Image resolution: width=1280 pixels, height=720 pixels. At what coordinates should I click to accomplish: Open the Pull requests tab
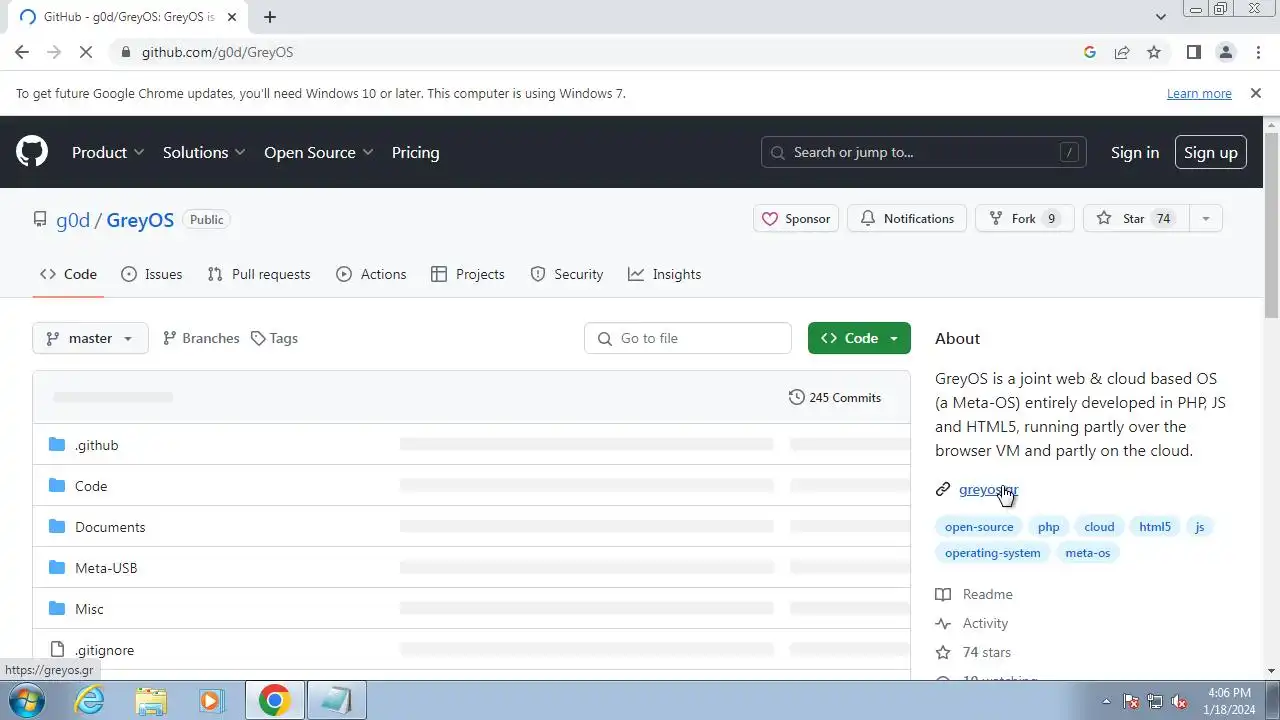(x=259, y=274)
